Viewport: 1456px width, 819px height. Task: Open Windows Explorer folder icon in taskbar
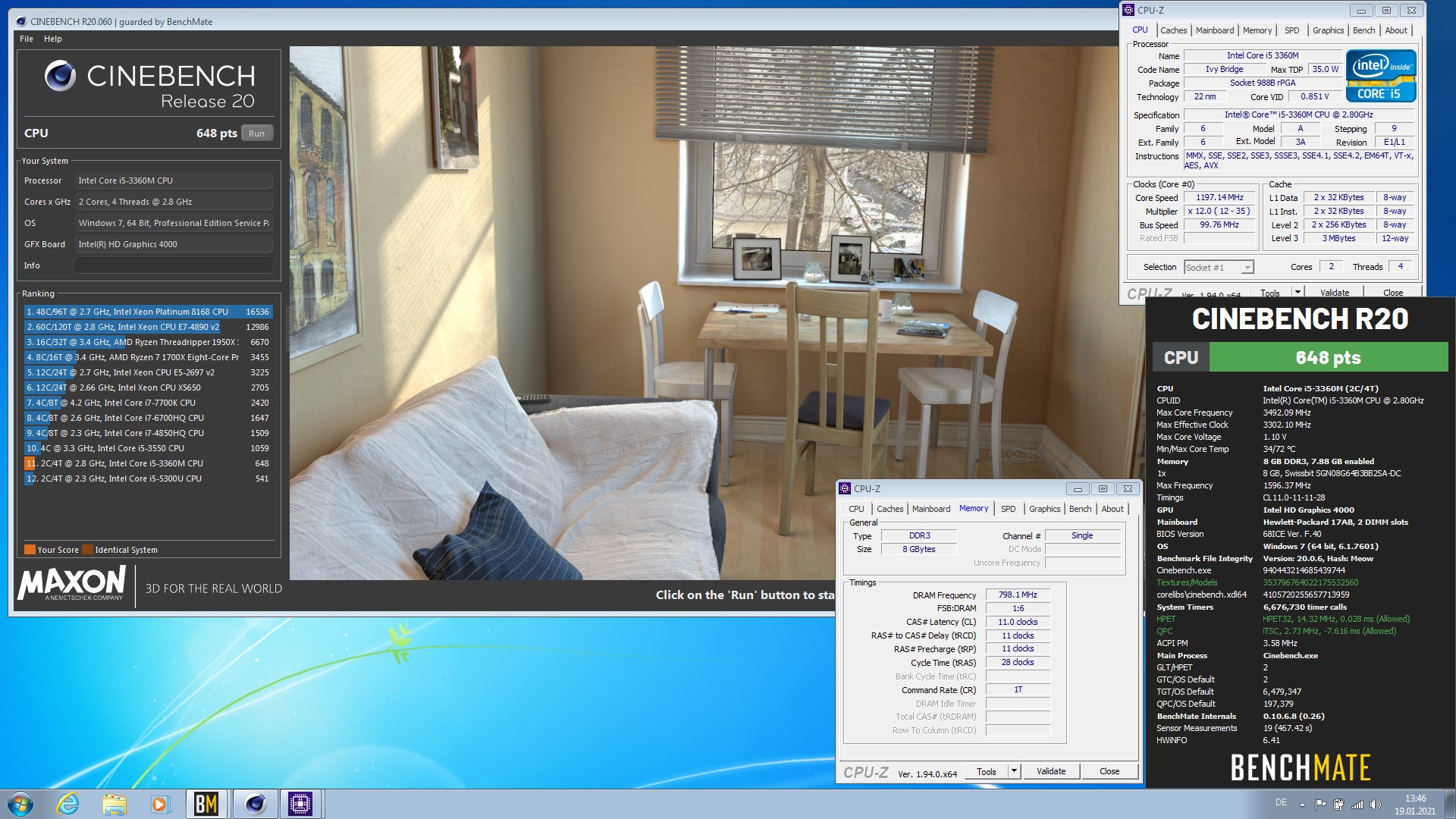[115, 803]
